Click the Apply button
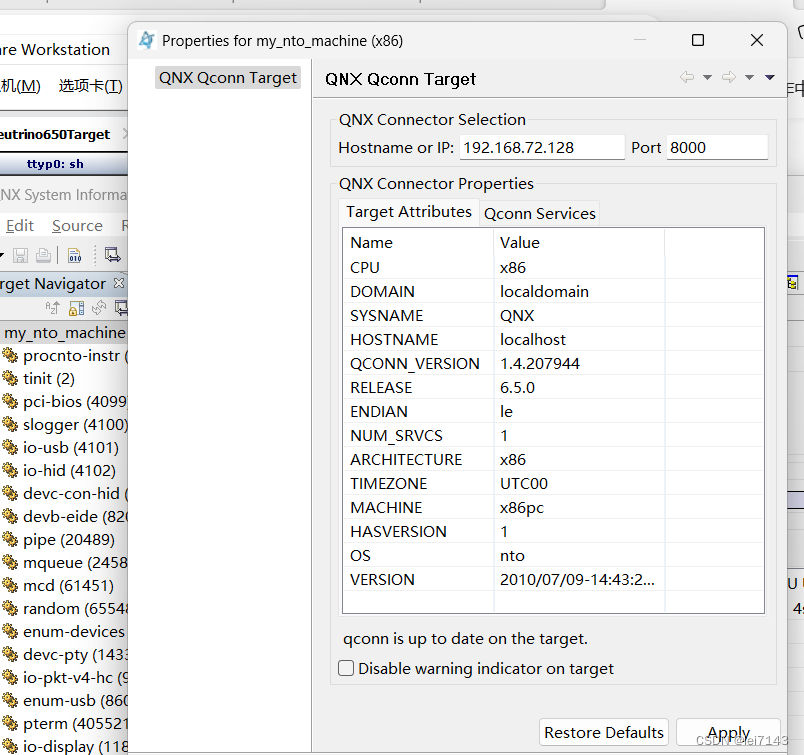This screenshot has width=804, height=755. (728, 732)
